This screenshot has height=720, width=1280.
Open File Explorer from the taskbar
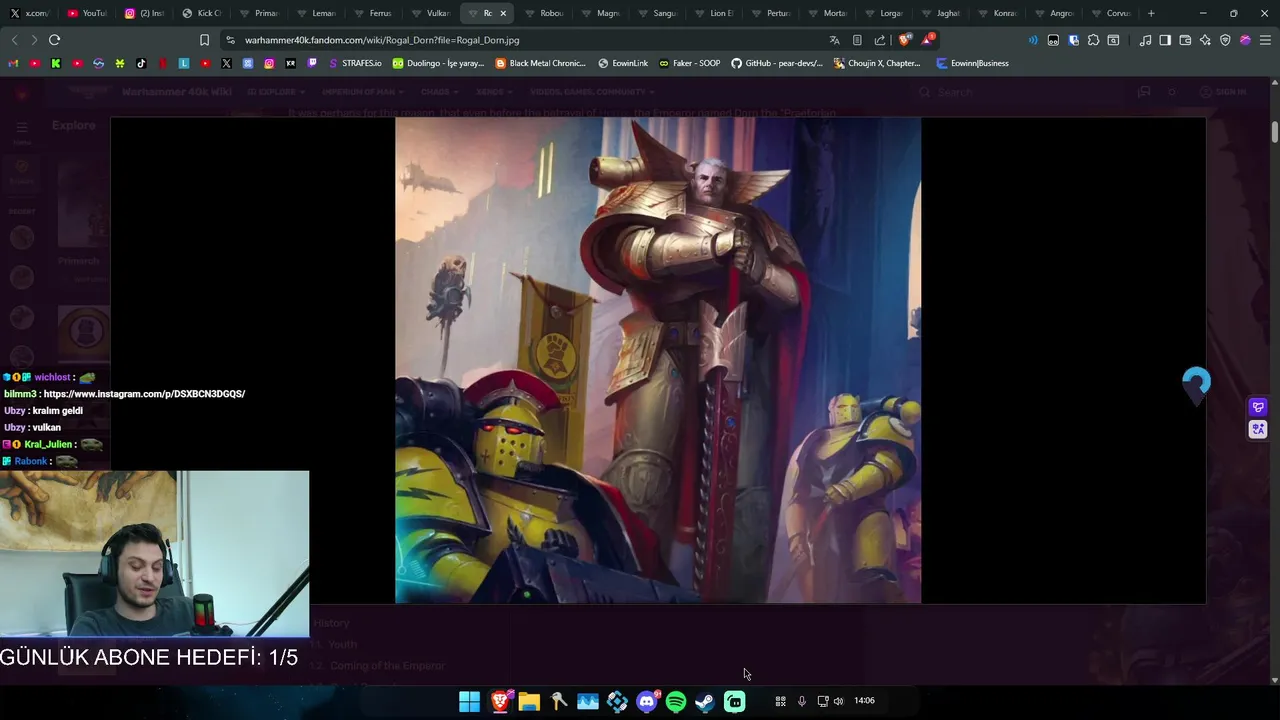(529, 701)
